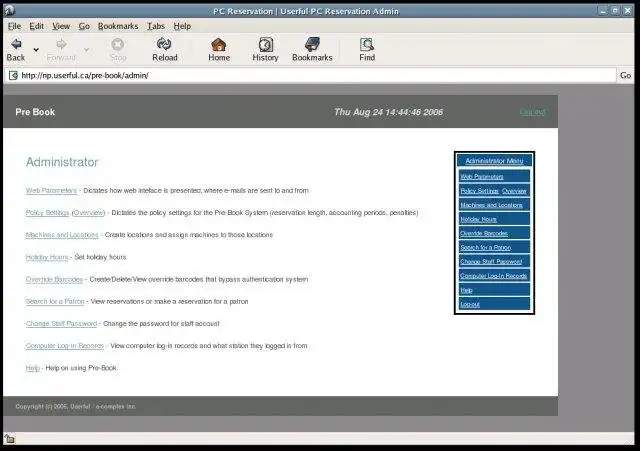The height and width of the screenshot is (451, 640).
Task: Click the Go button beside address bar
Action: (x=625, y=75)
